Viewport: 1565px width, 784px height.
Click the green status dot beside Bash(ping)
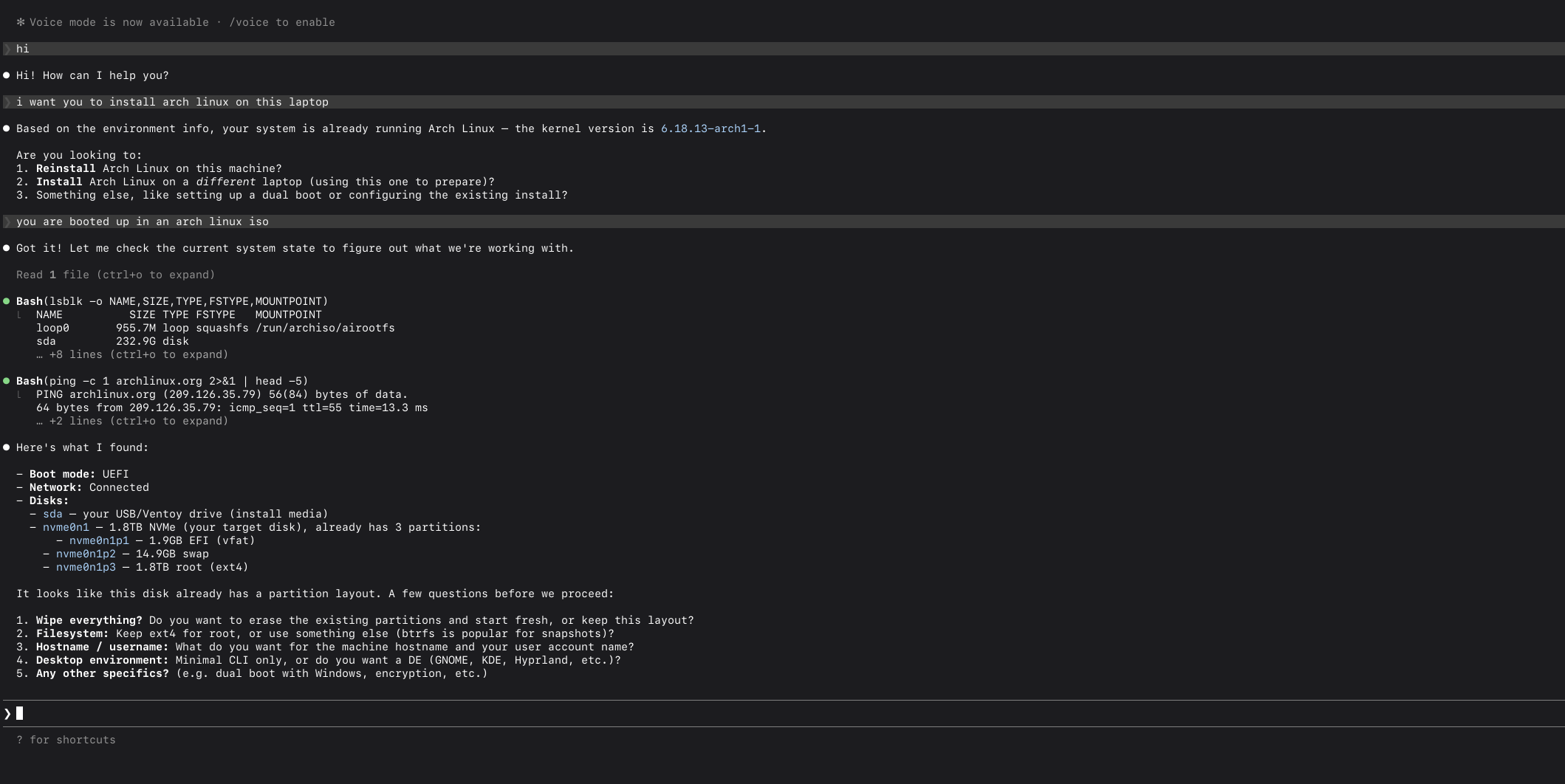coord(7,381)
